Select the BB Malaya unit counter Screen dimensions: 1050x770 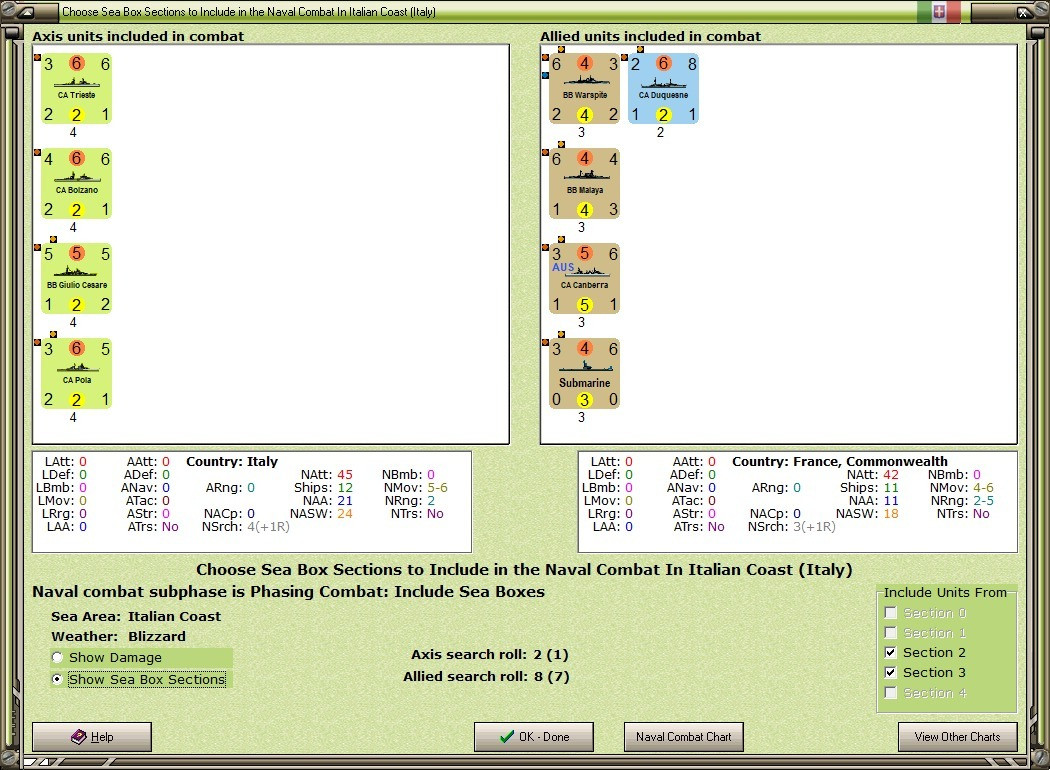585,184
